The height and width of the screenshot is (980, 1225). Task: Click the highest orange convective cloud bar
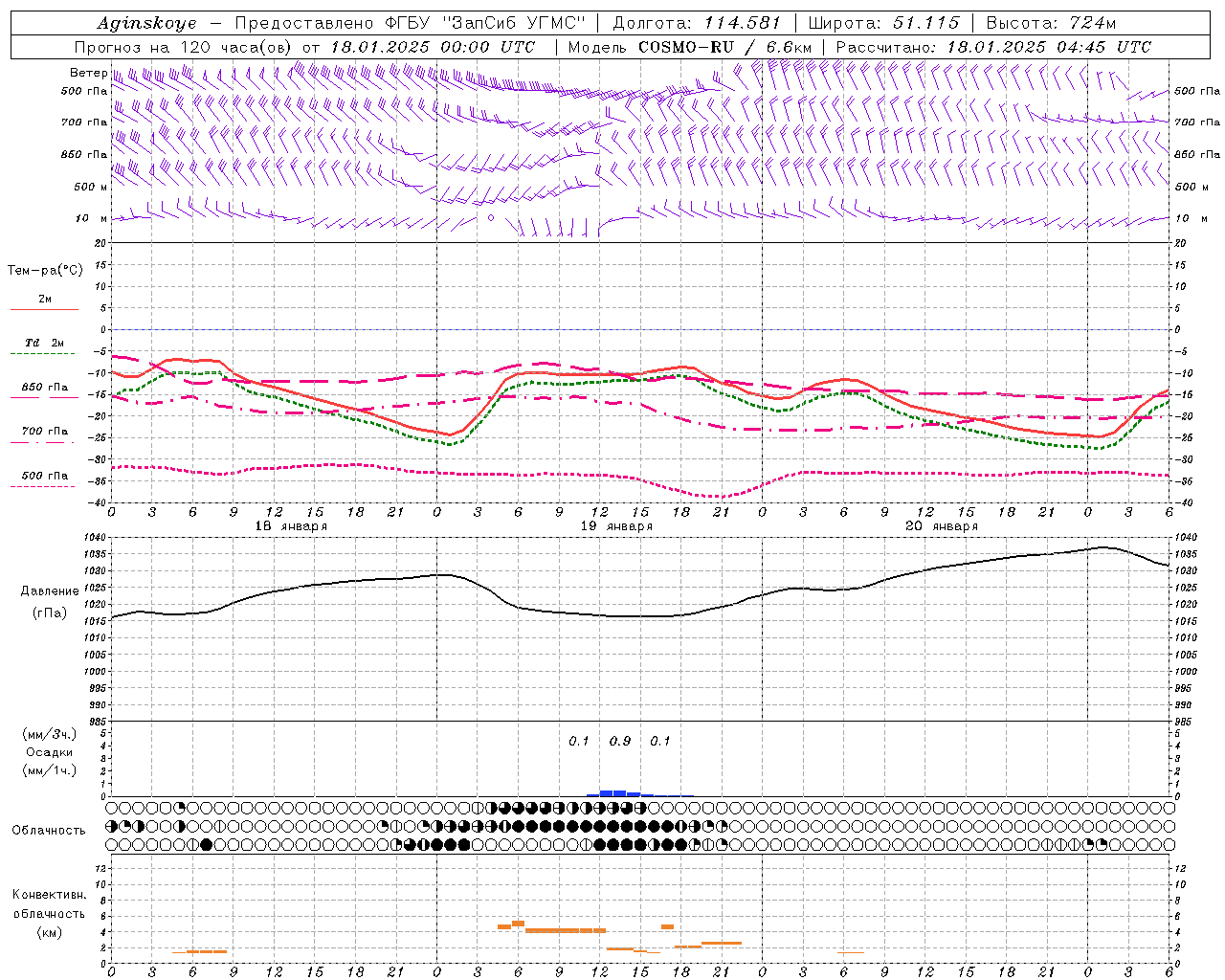click(518, 923)
